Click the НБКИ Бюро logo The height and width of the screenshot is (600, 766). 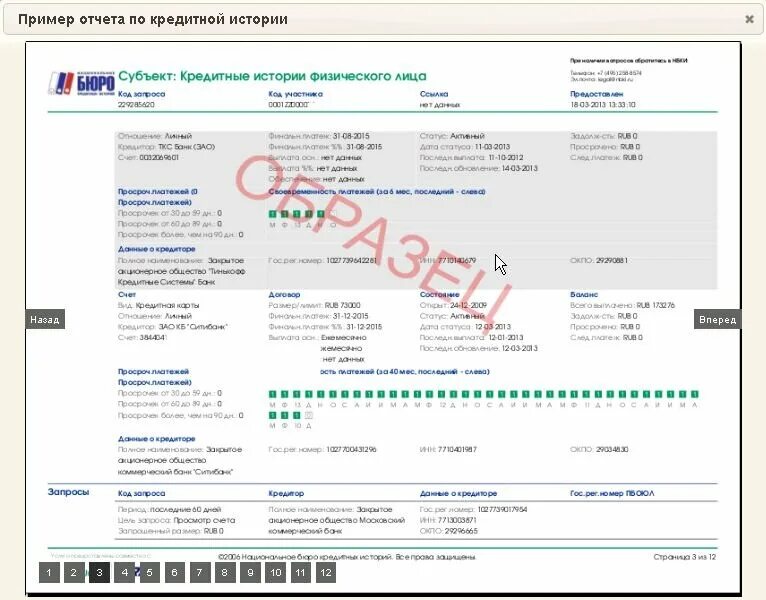[x=81, y=83]
